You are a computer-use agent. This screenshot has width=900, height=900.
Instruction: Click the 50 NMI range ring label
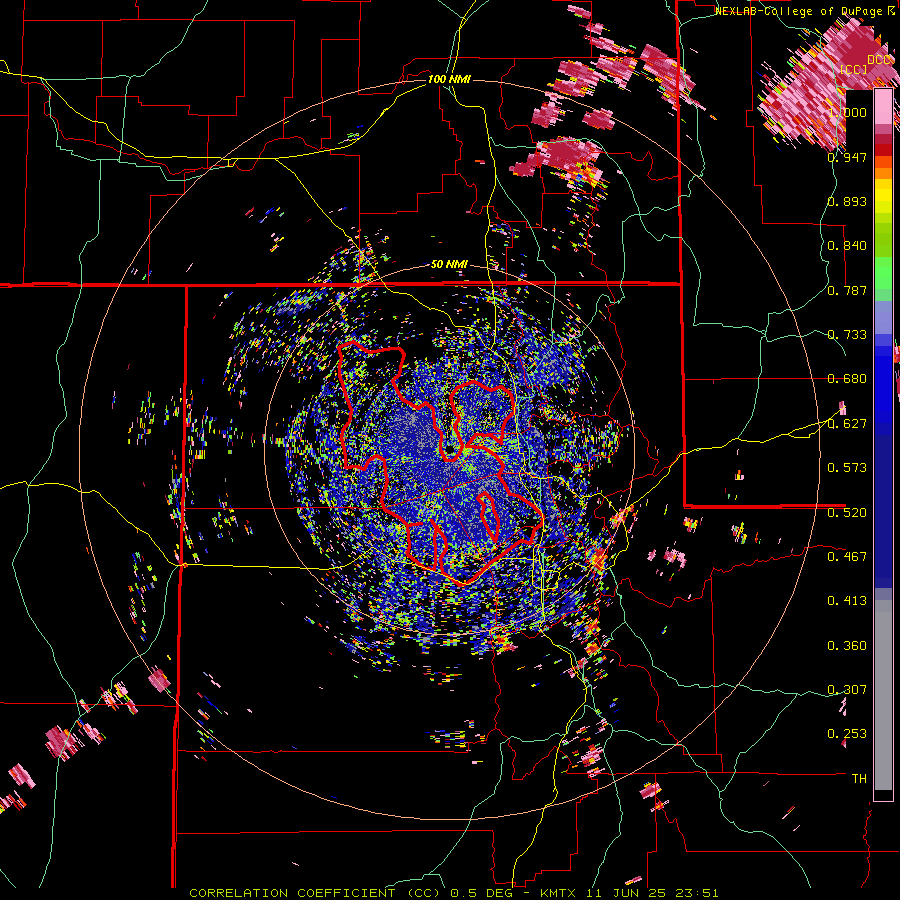coord(449,265)
